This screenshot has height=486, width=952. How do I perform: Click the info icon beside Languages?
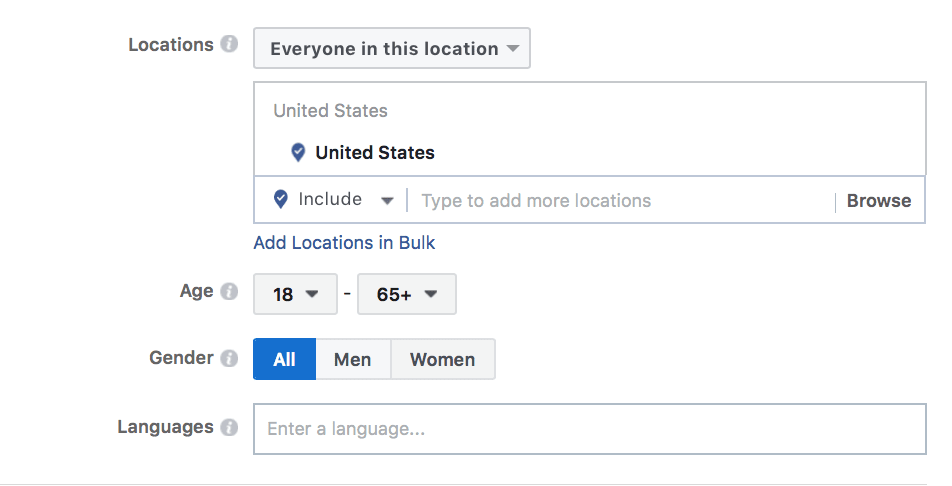229,427
